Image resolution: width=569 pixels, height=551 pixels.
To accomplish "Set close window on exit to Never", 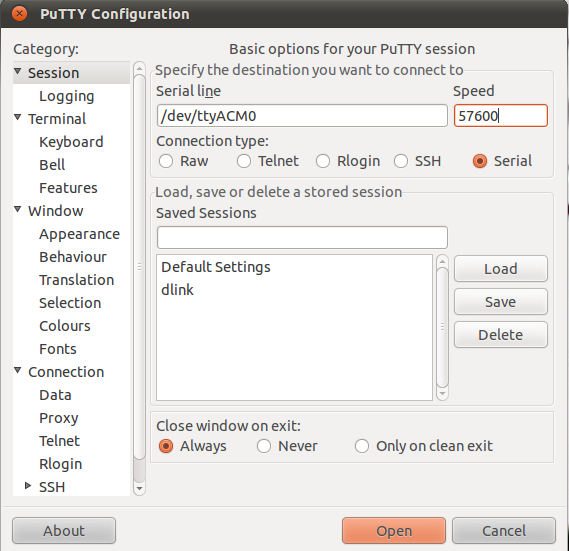I will [x=264, y=446].
